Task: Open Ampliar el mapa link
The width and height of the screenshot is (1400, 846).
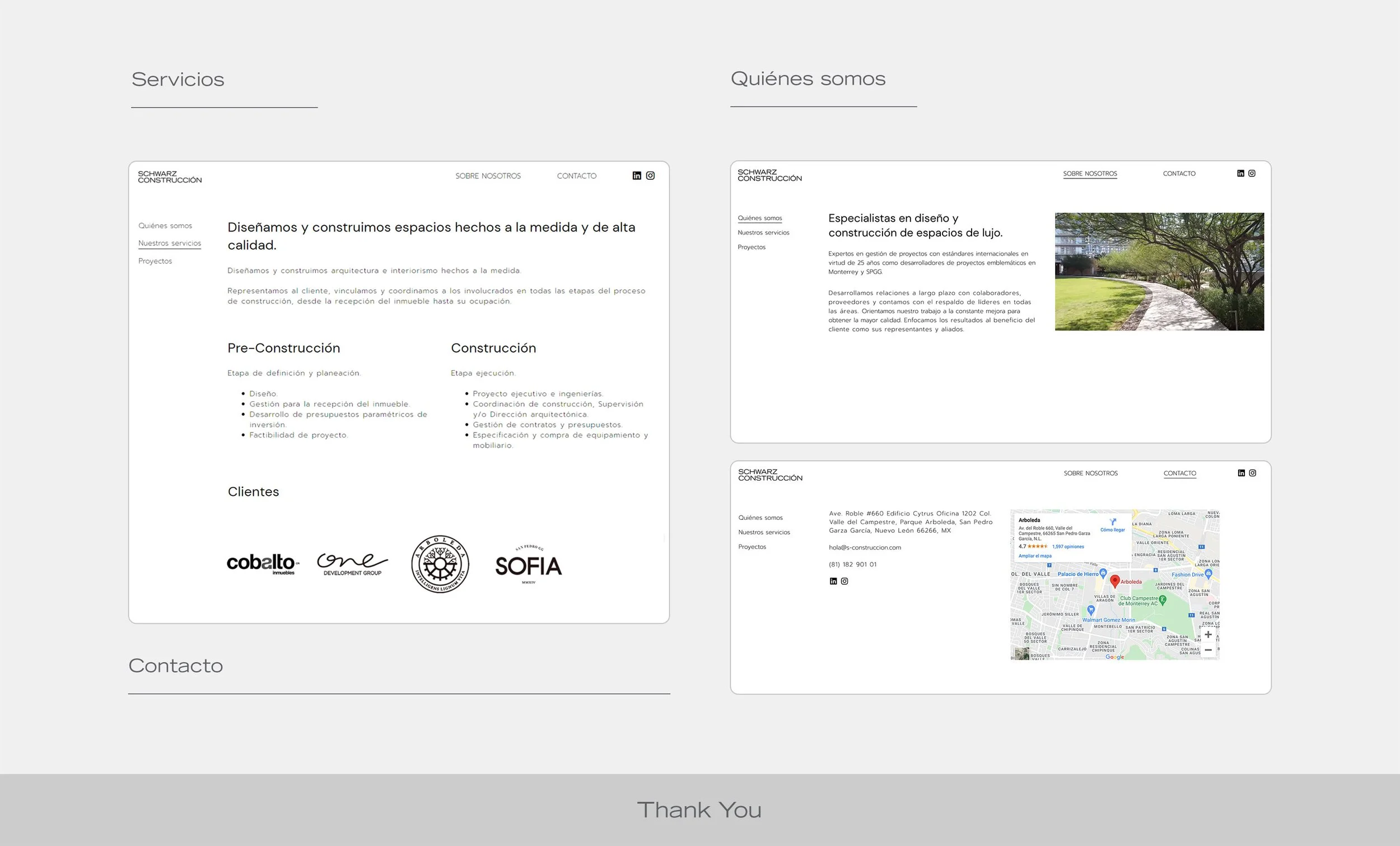Action: point(1035,556)
